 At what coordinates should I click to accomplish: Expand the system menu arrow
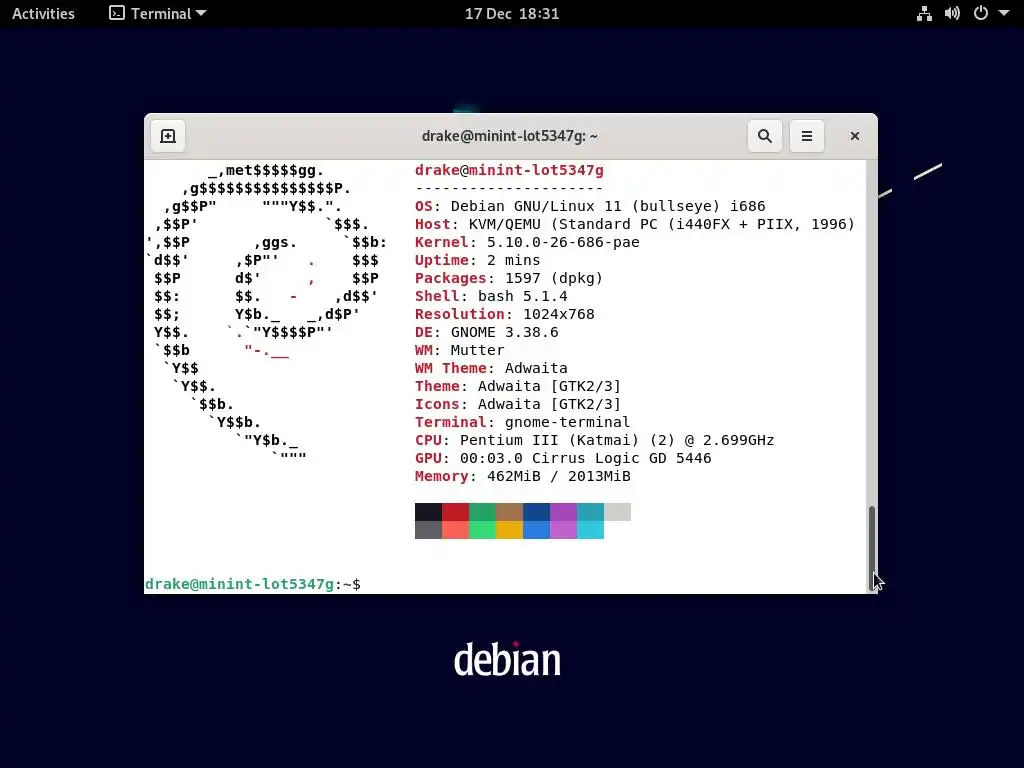[x=1004, y=14]
